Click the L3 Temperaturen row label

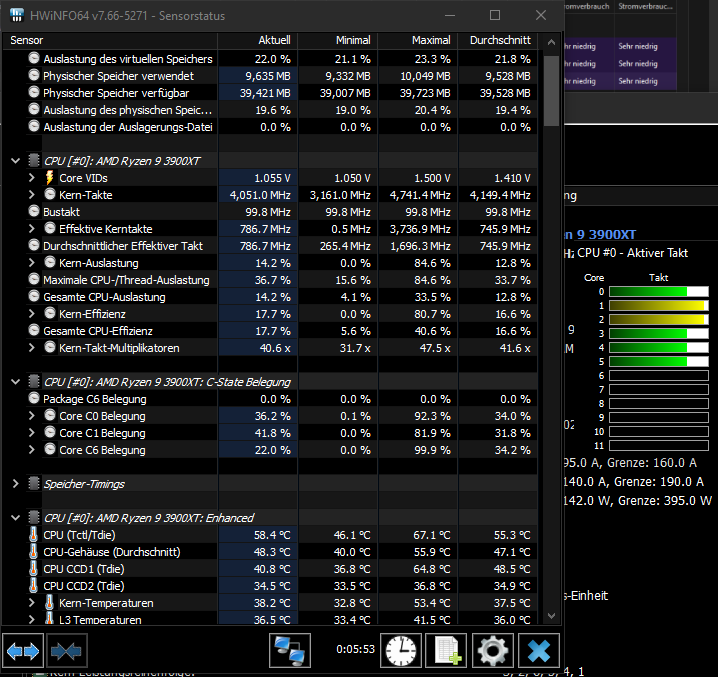pos(100,619)
